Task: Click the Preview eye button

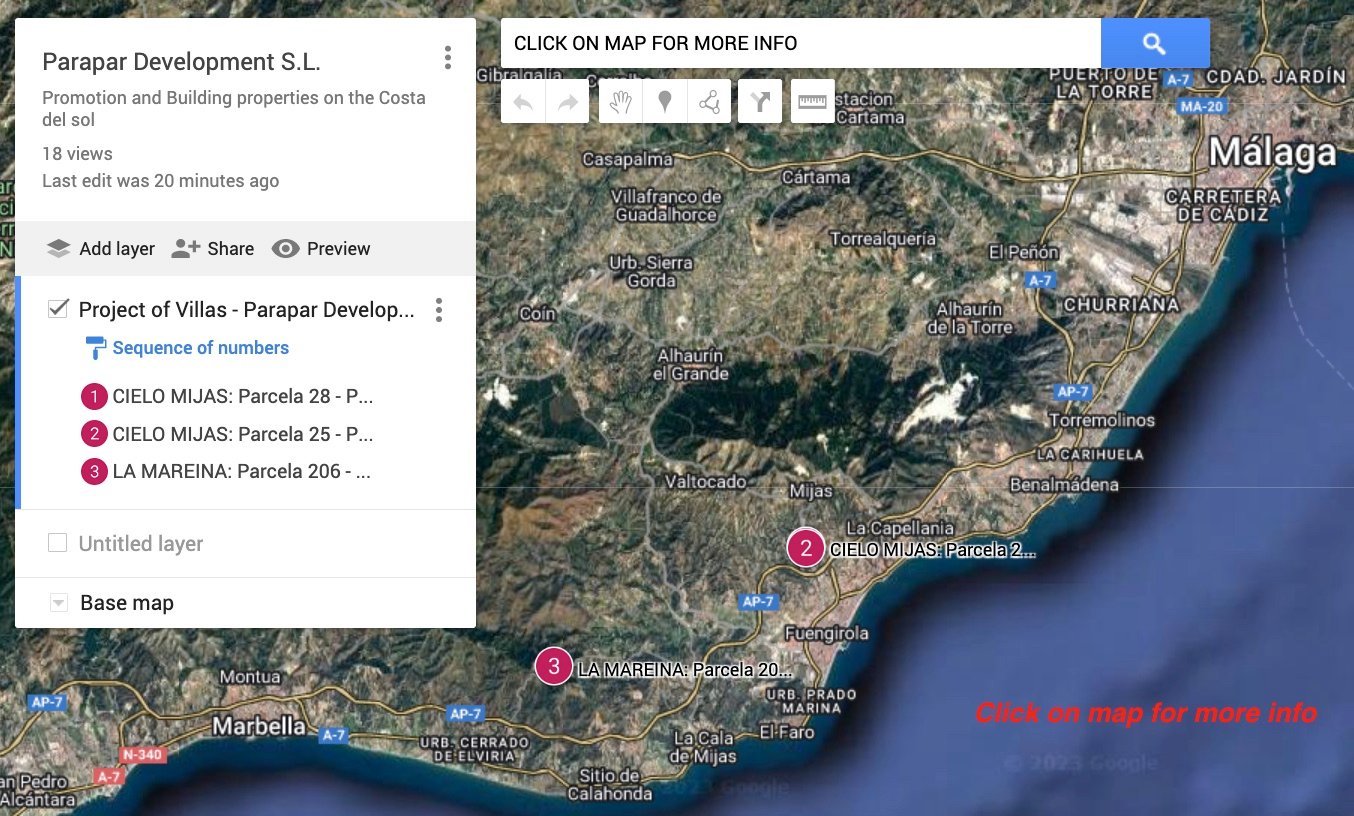Action: [x=321, y=249]
